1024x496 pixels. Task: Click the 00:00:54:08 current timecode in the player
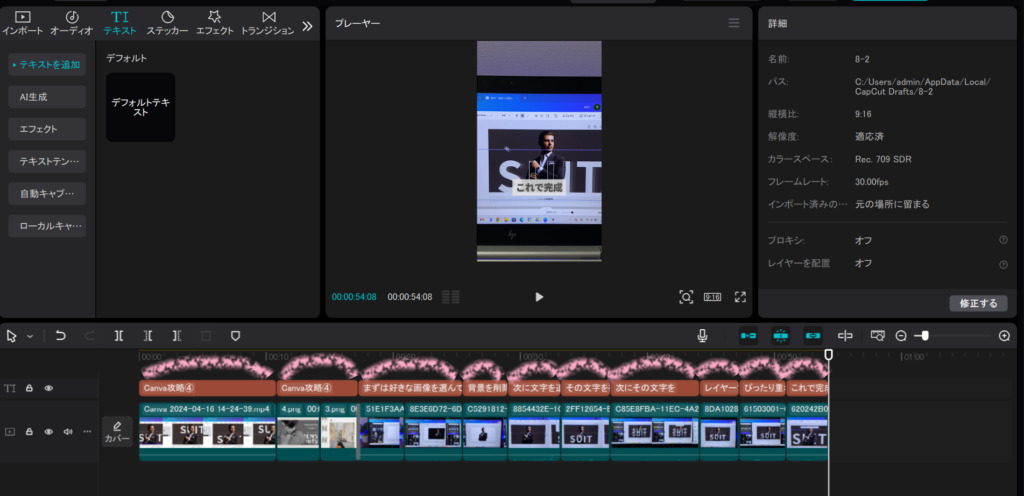pyautogui.click(x=354, y=297)
